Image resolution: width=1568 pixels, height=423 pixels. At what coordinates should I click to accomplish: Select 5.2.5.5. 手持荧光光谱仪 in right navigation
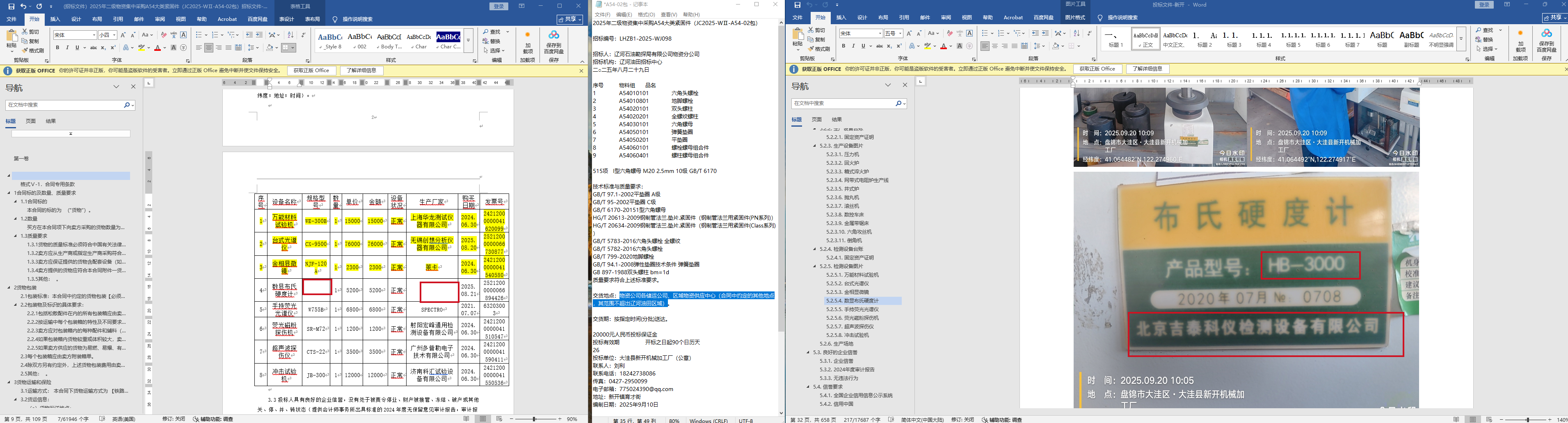coord(852,309)
